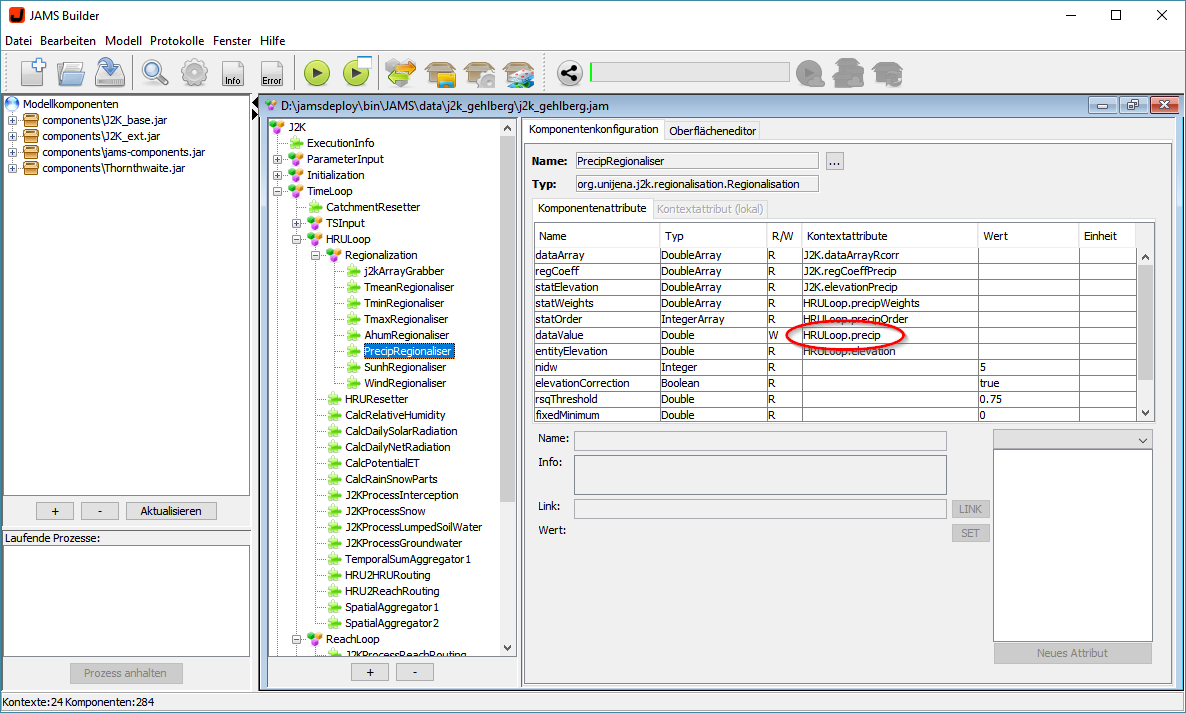Open the Hilfe menu

273,41
